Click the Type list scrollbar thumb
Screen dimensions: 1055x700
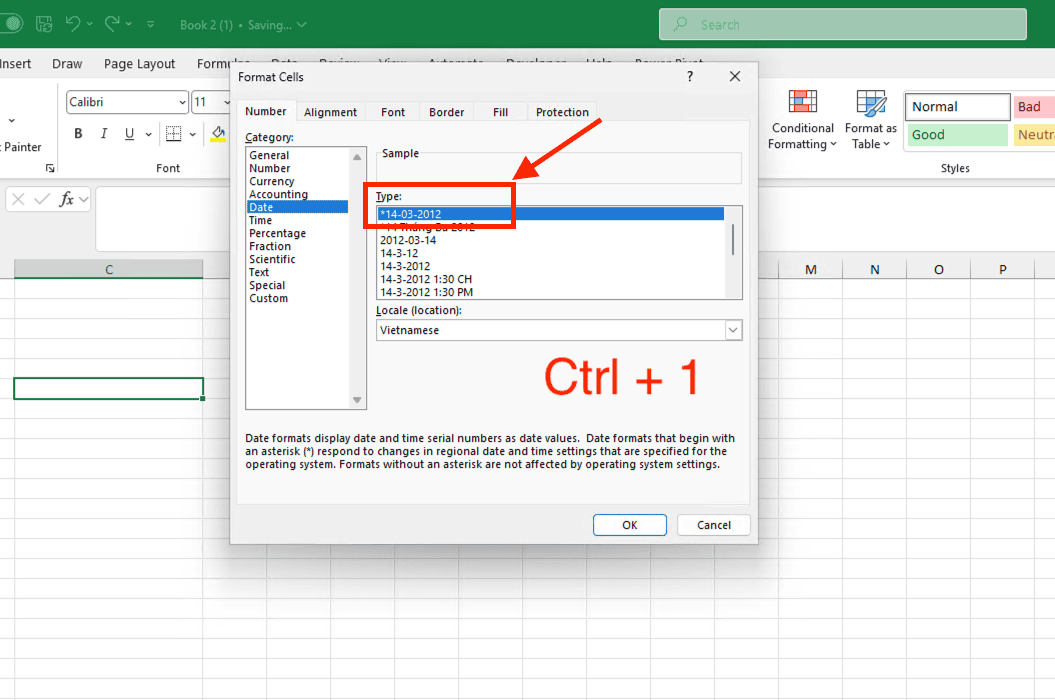point(733,240)
